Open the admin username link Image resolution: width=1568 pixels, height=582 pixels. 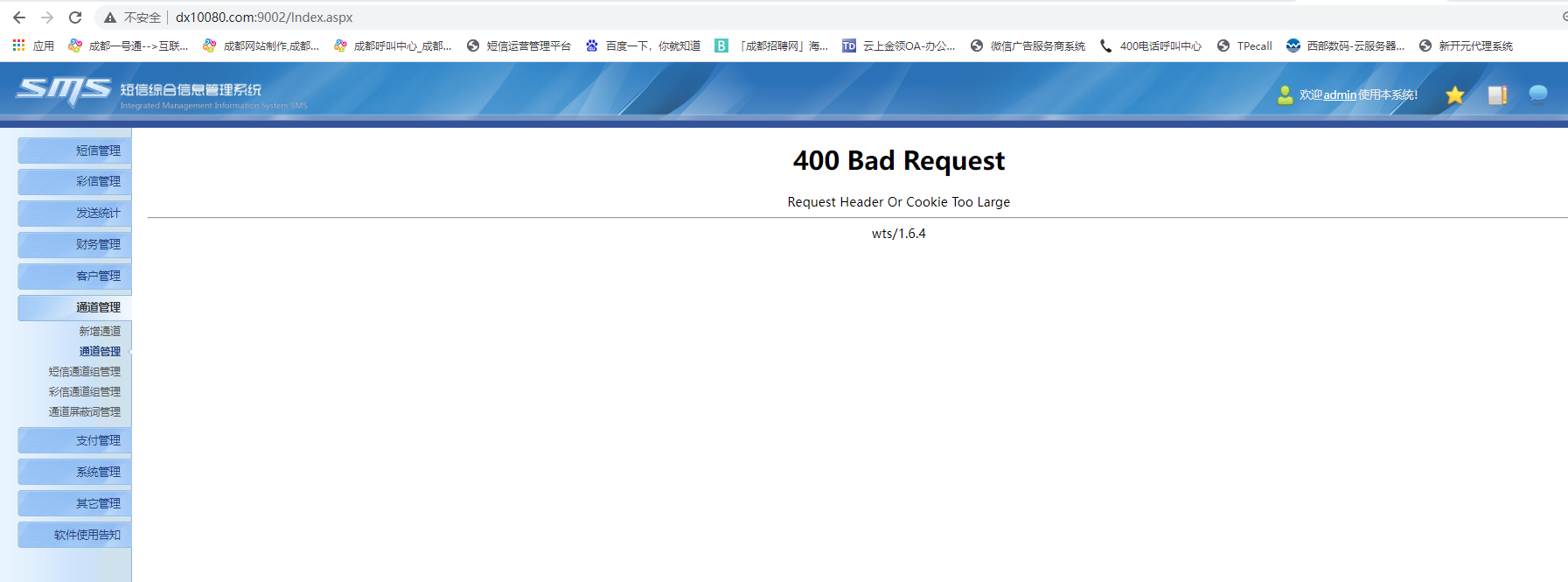(1340, 95)
